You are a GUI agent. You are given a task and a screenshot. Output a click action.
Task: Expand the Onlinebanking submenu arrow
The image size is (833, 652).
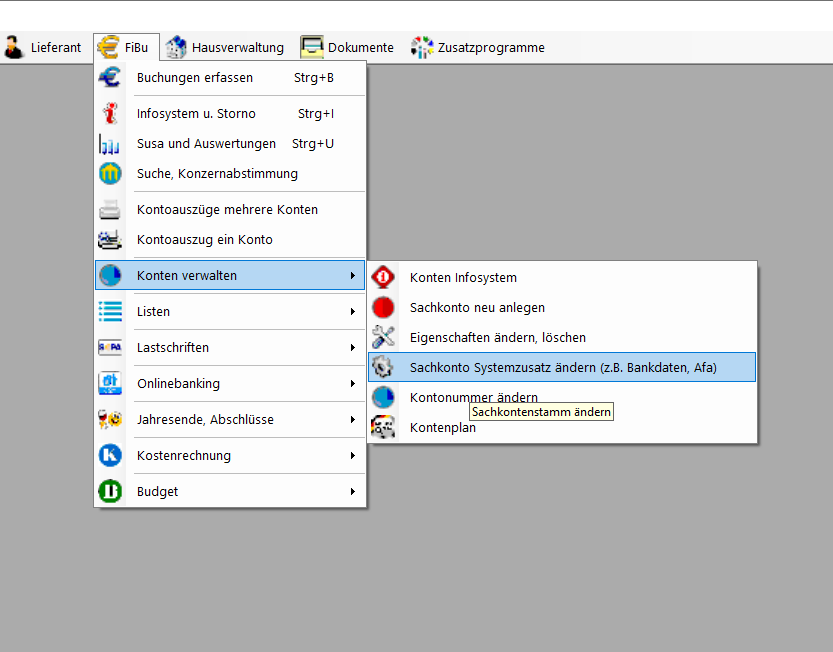point(352,384)
